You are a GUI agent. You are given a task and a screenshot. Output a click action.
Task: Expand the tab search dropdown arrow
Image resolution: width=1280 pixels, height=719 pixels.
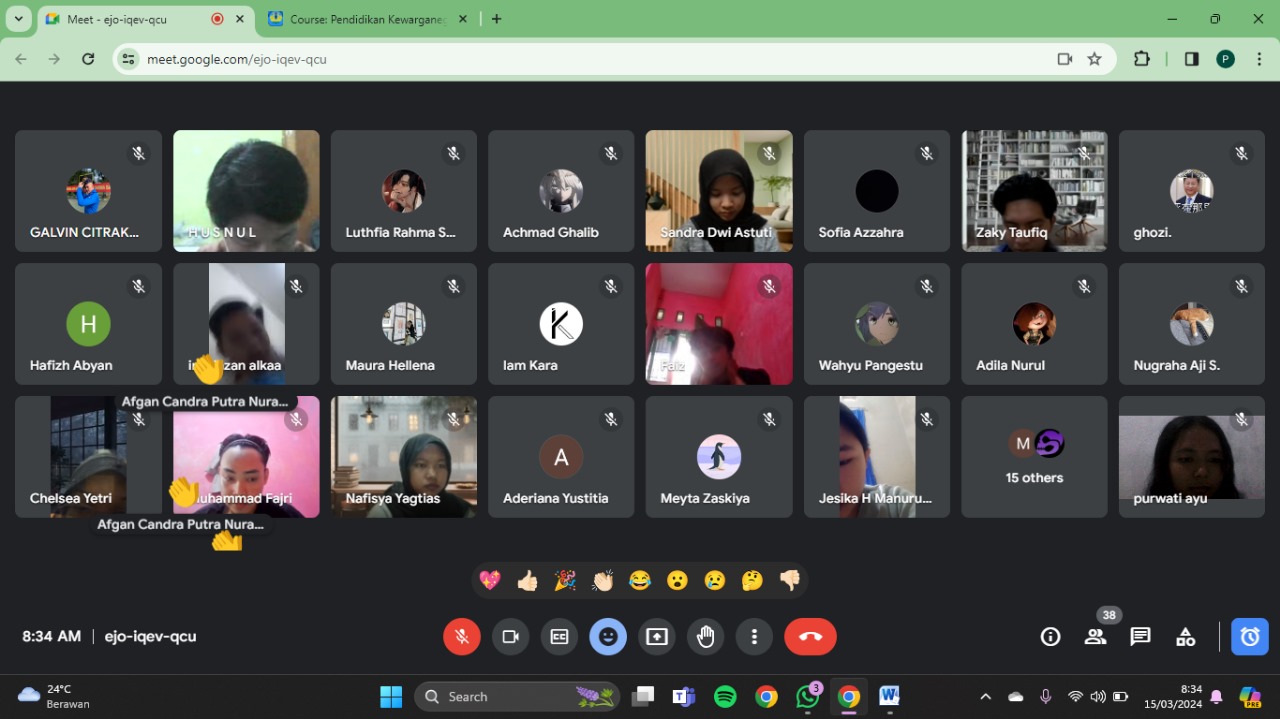[18, 19]
